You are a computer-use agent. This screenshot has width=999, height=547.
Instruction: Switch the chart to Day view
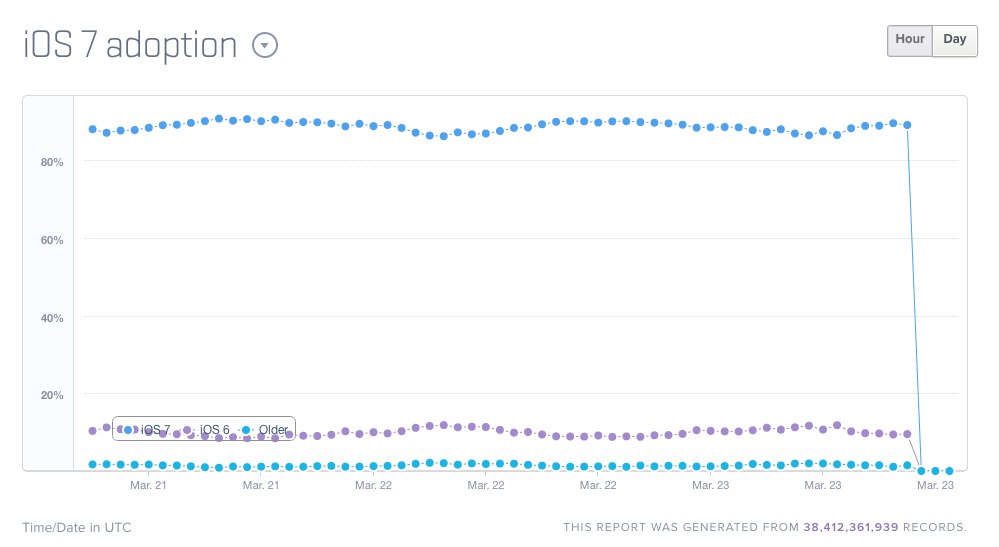tap(955, 40)
